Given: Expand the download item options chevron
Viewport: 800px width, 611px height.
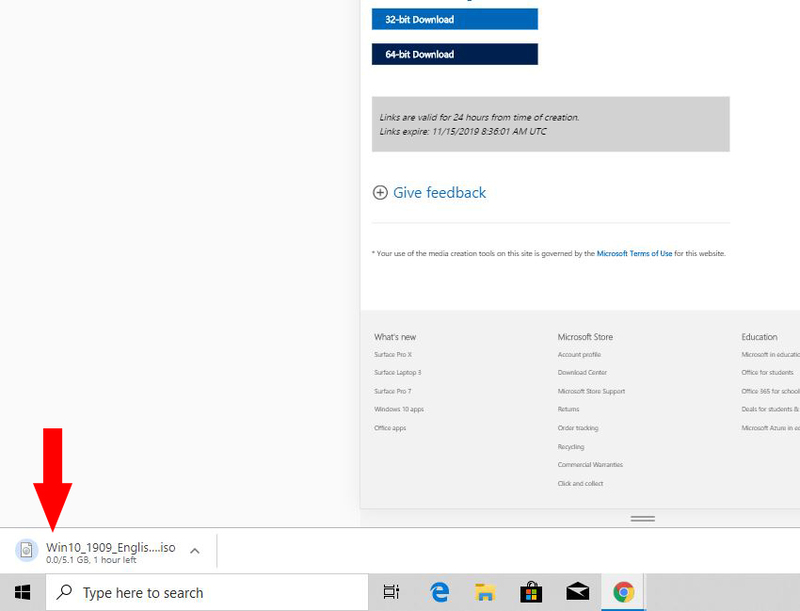Looking at the screenshot, I should coord(194,551).
